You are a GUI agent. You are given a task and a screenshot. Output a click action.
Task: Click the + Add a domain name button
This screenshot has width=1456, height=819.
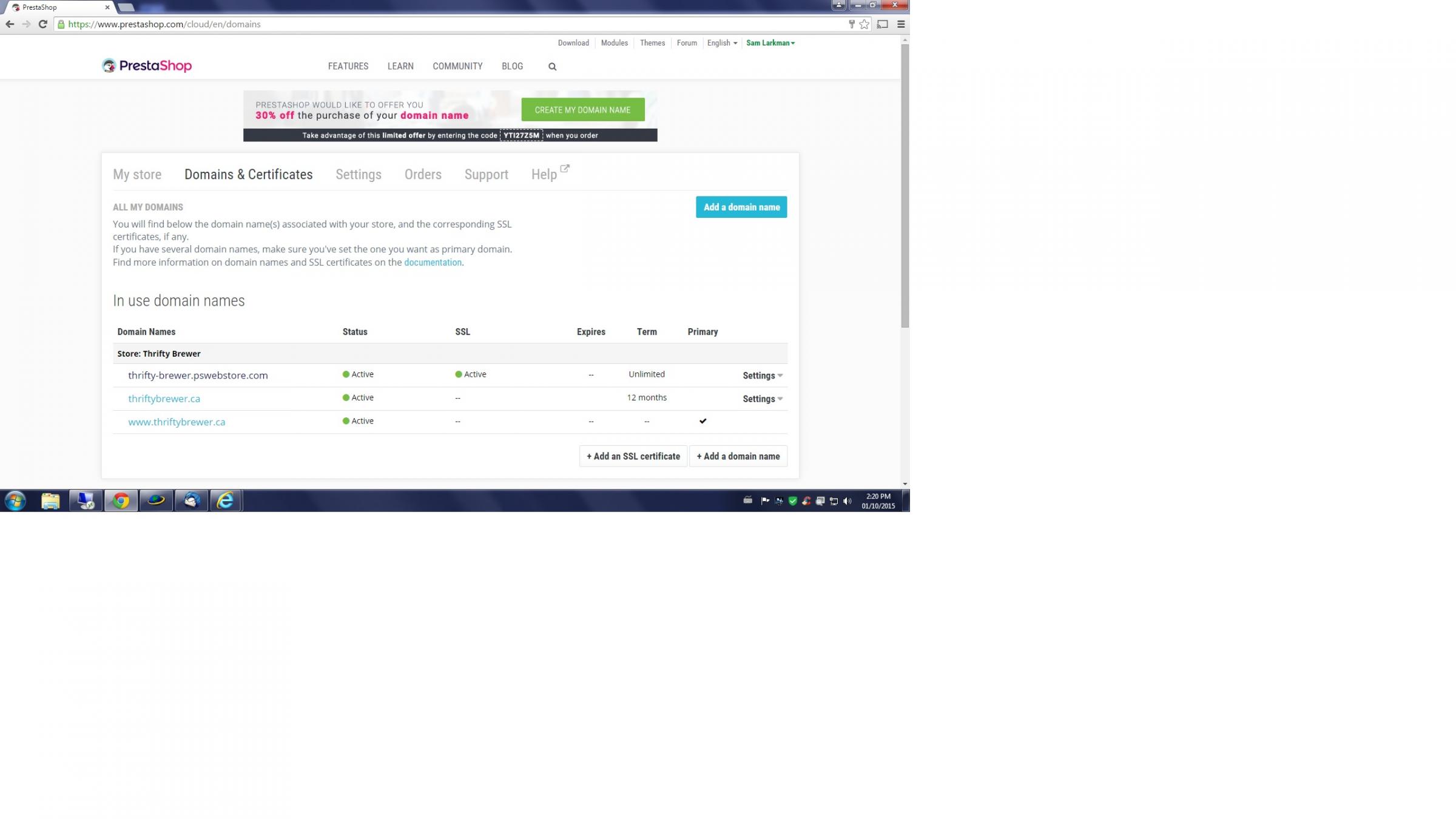point(738,456)
